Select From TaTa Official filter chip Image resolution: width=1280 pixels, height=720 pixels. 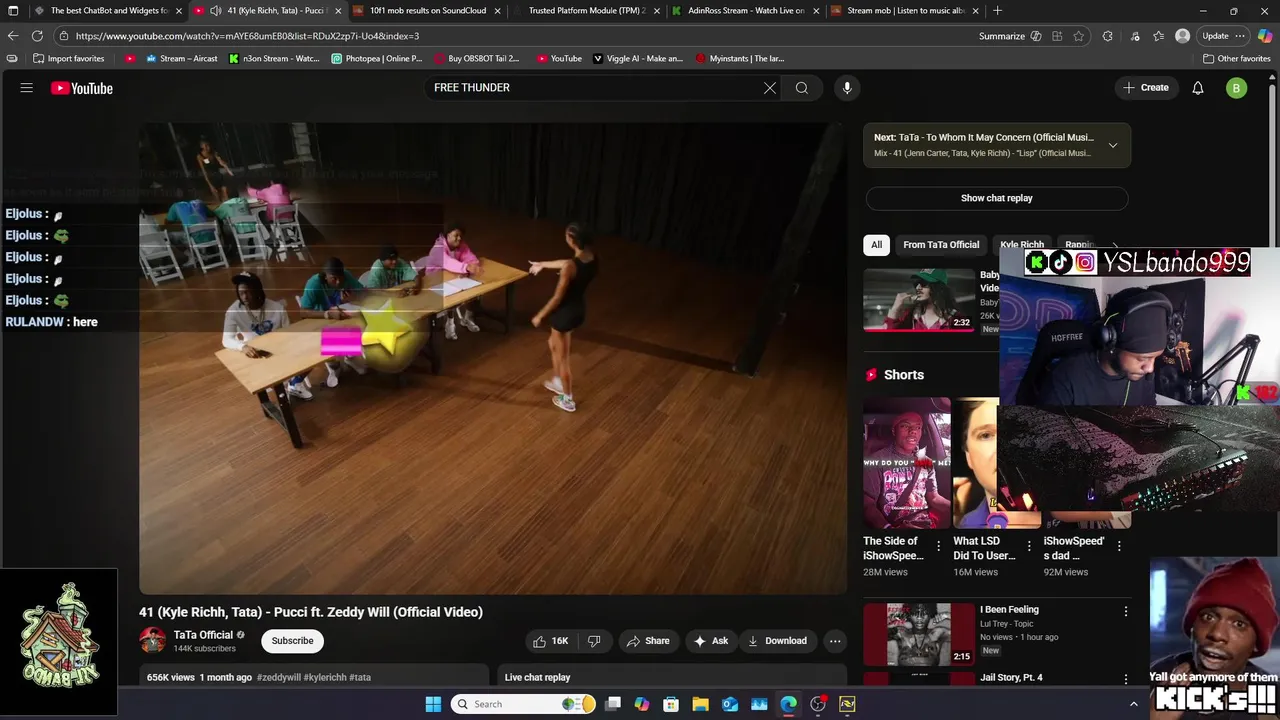tap(941, 245)
